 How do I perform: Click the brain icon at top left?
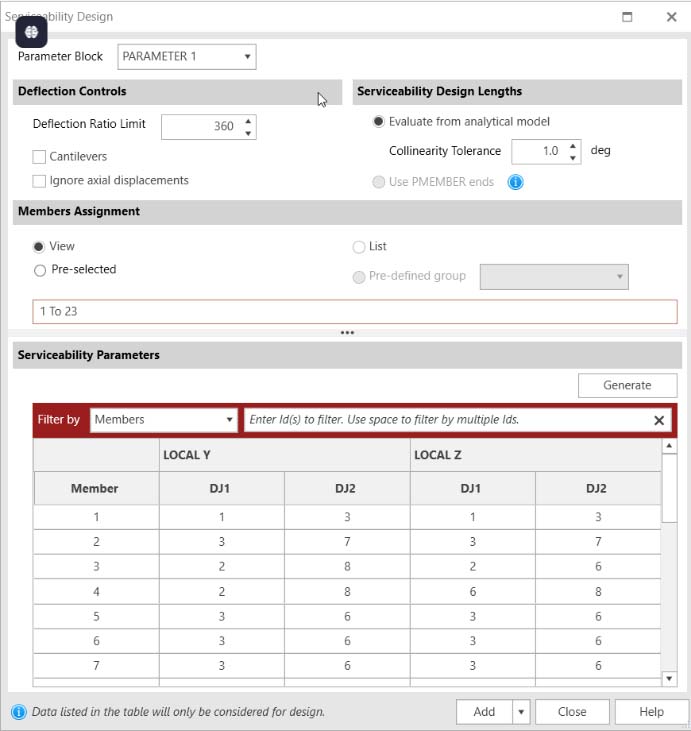tap(31, 32)
